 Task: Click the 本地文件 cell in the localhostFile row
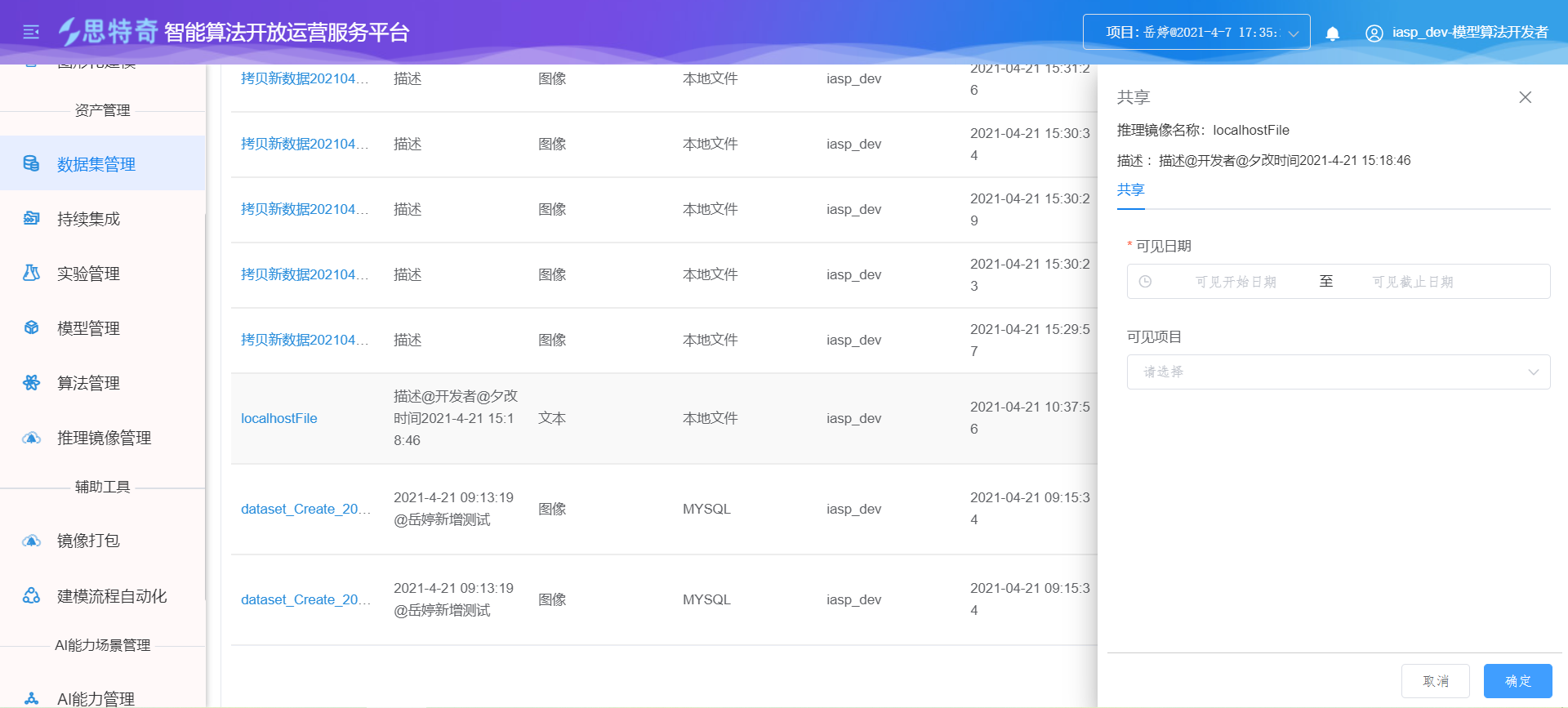pos(710,418)
